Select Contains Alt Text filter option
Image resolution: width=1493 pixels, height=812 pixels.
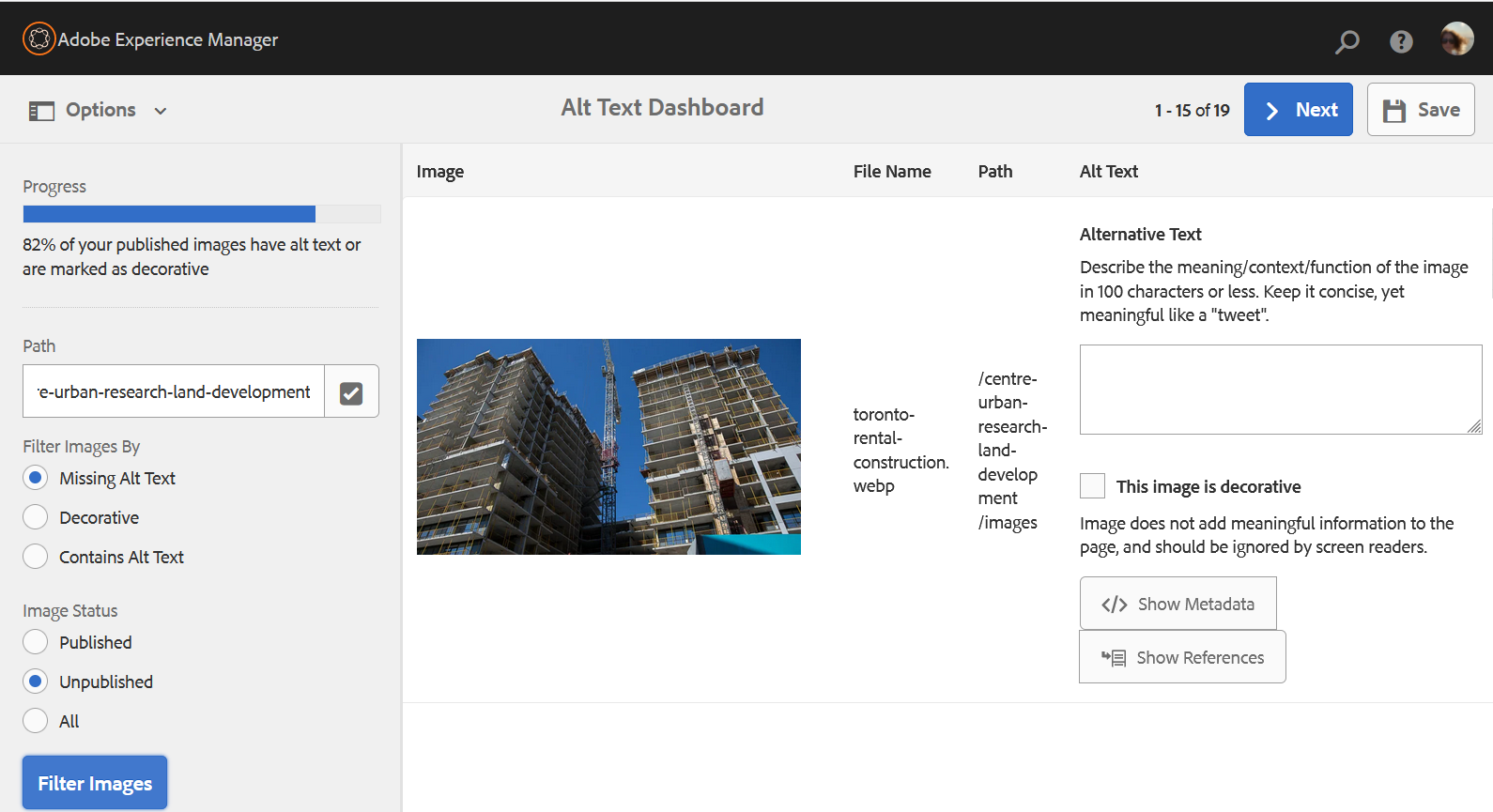coord(36,557)
